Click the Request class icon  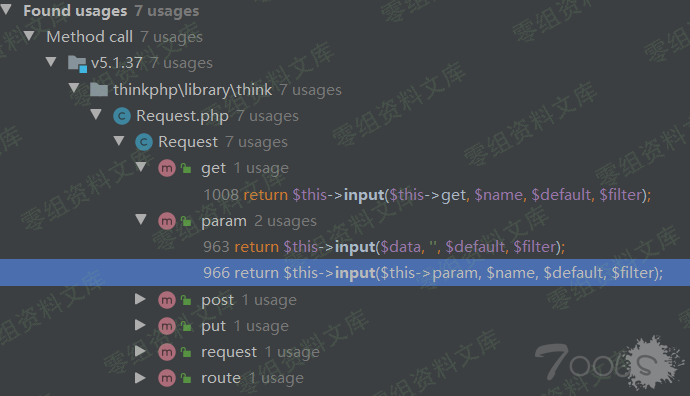pyautogui.click(x=144, y=142)
